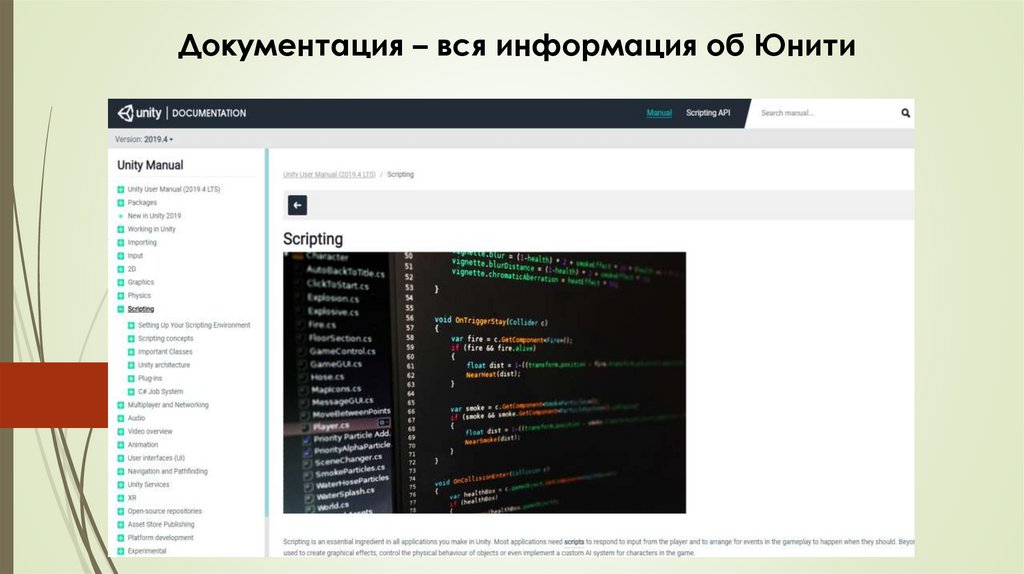Expand the Video overview node
This screenshot has width=1024, height=574.
pyautogui.click(x=121, y=432)
